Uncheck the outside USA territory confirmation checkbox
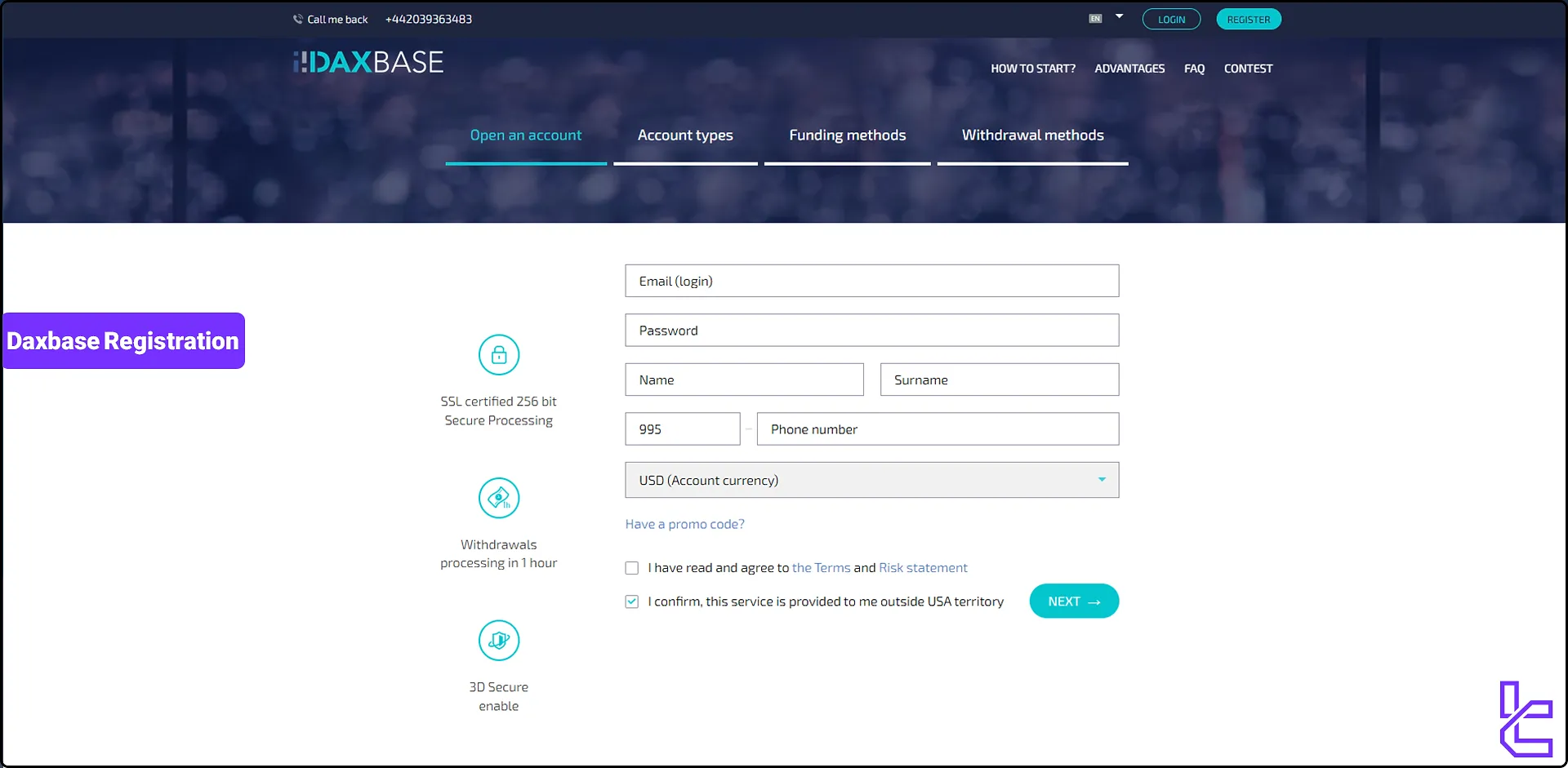 pyautogui.click(x=632, y=602)
